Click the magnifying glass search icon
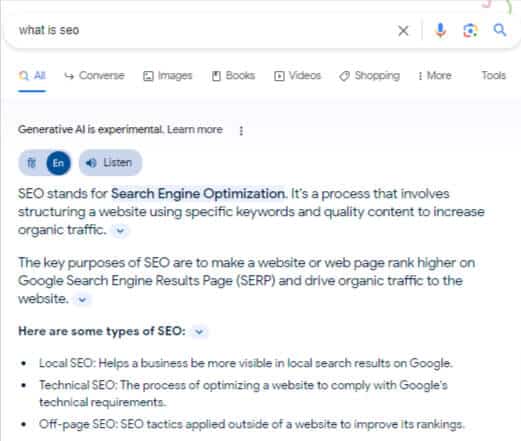This screenshot has width=521, height=441. click(500, 30)
